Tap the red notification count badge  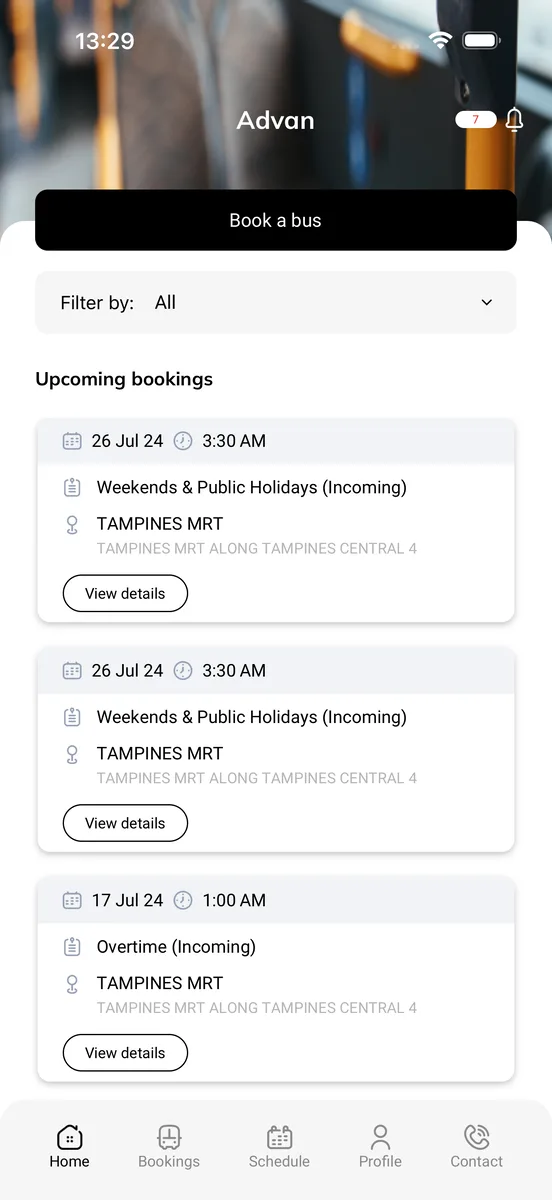pyautogui.click(x=476, y=120)
